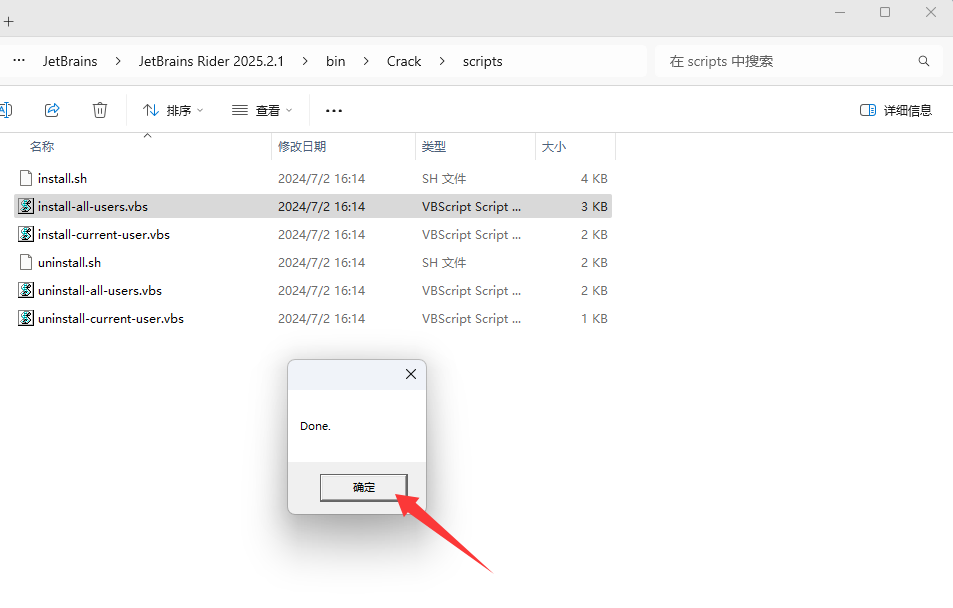Toggle the details pane (详细信息)

click(896, 110)
